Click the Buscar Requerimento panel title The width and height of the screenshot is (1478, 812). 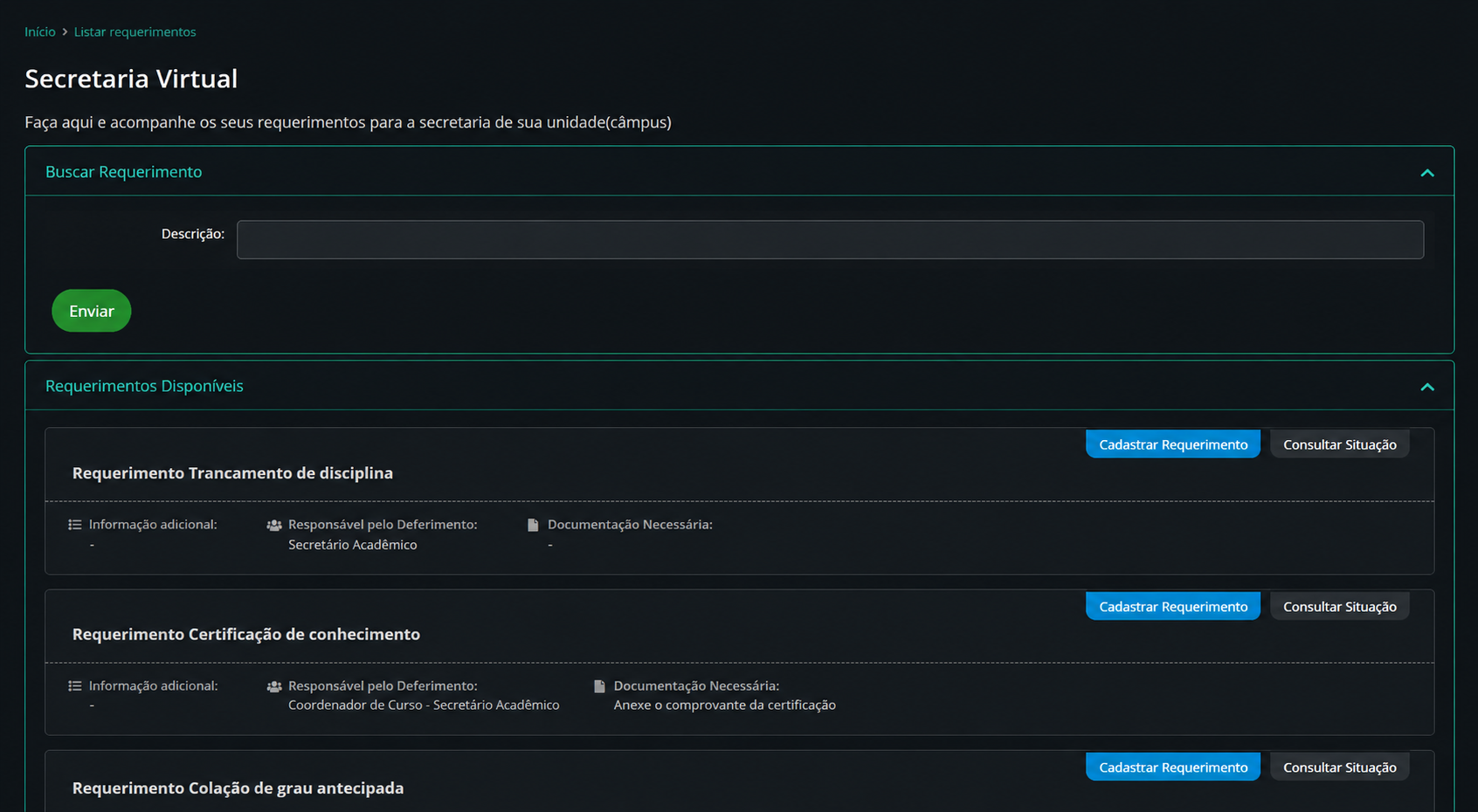pos(123,172)
